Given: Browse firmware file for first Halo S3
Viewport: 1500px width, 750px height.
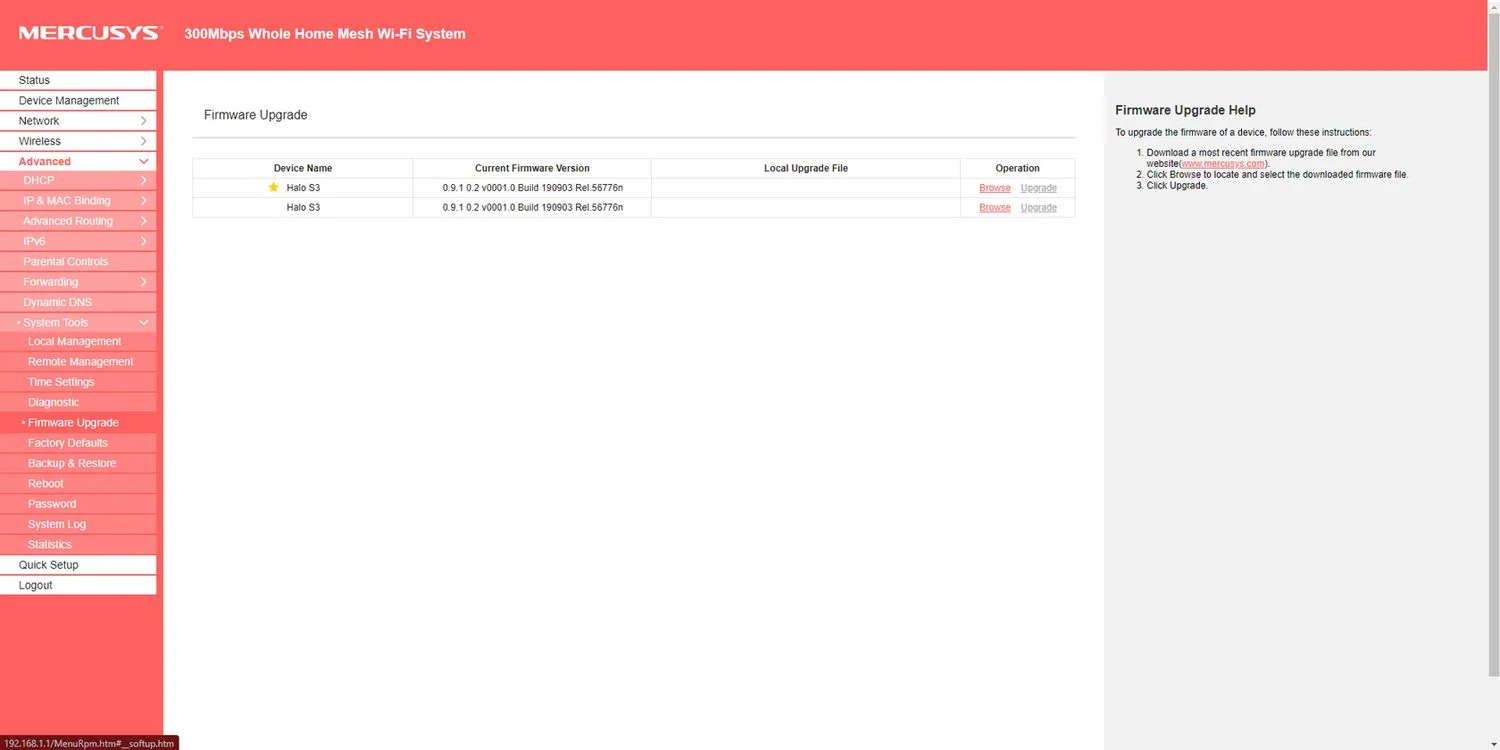Looking at the screenshot, I should 995,188.
